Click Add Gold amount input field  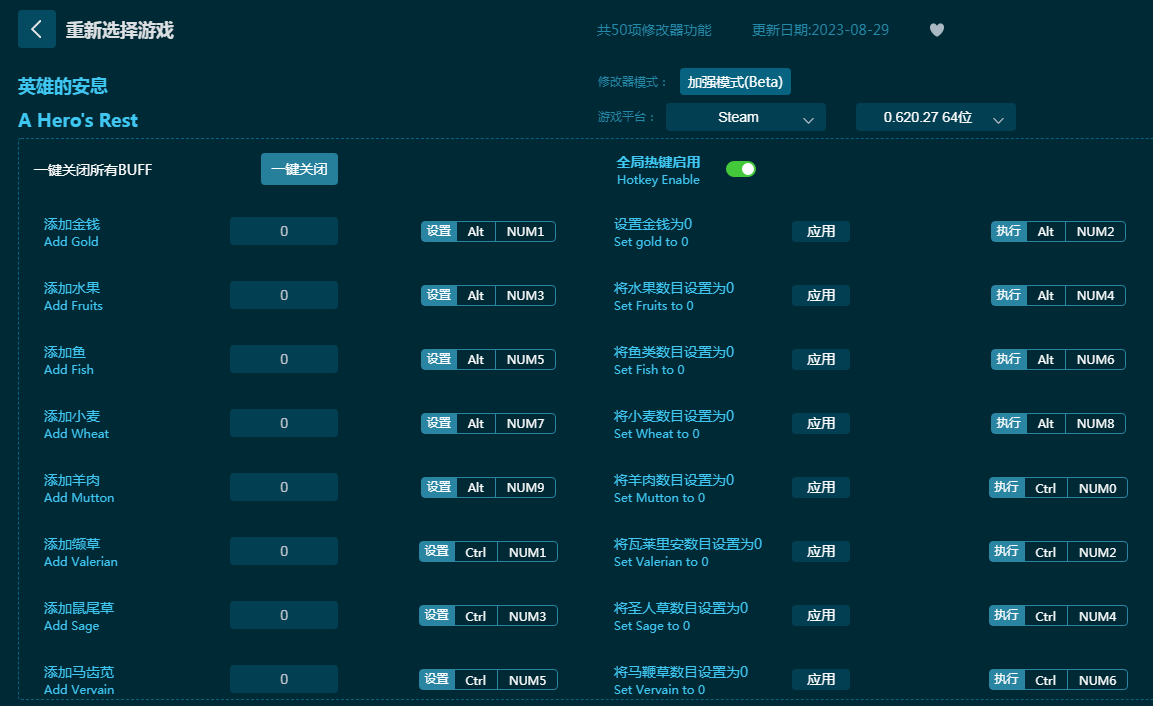(x=284, y=231)
